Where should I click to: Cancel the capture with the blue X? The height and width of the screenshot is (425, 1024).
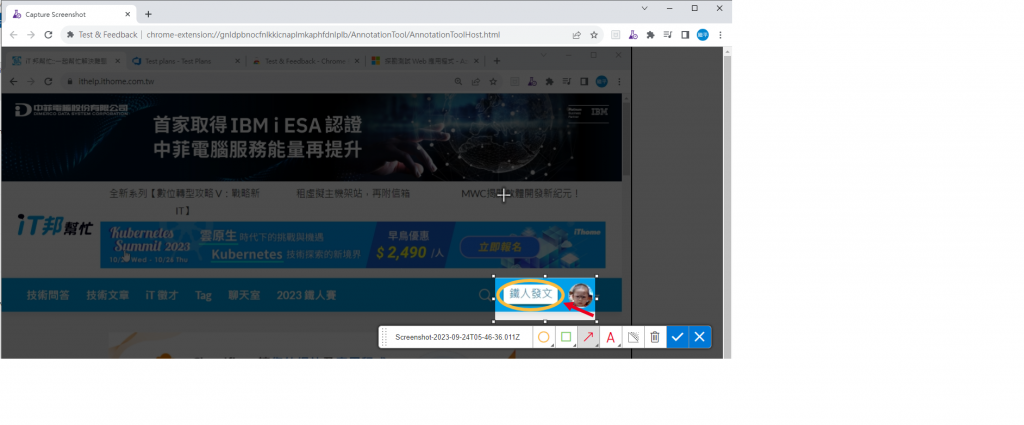click(x=699, y=337)
